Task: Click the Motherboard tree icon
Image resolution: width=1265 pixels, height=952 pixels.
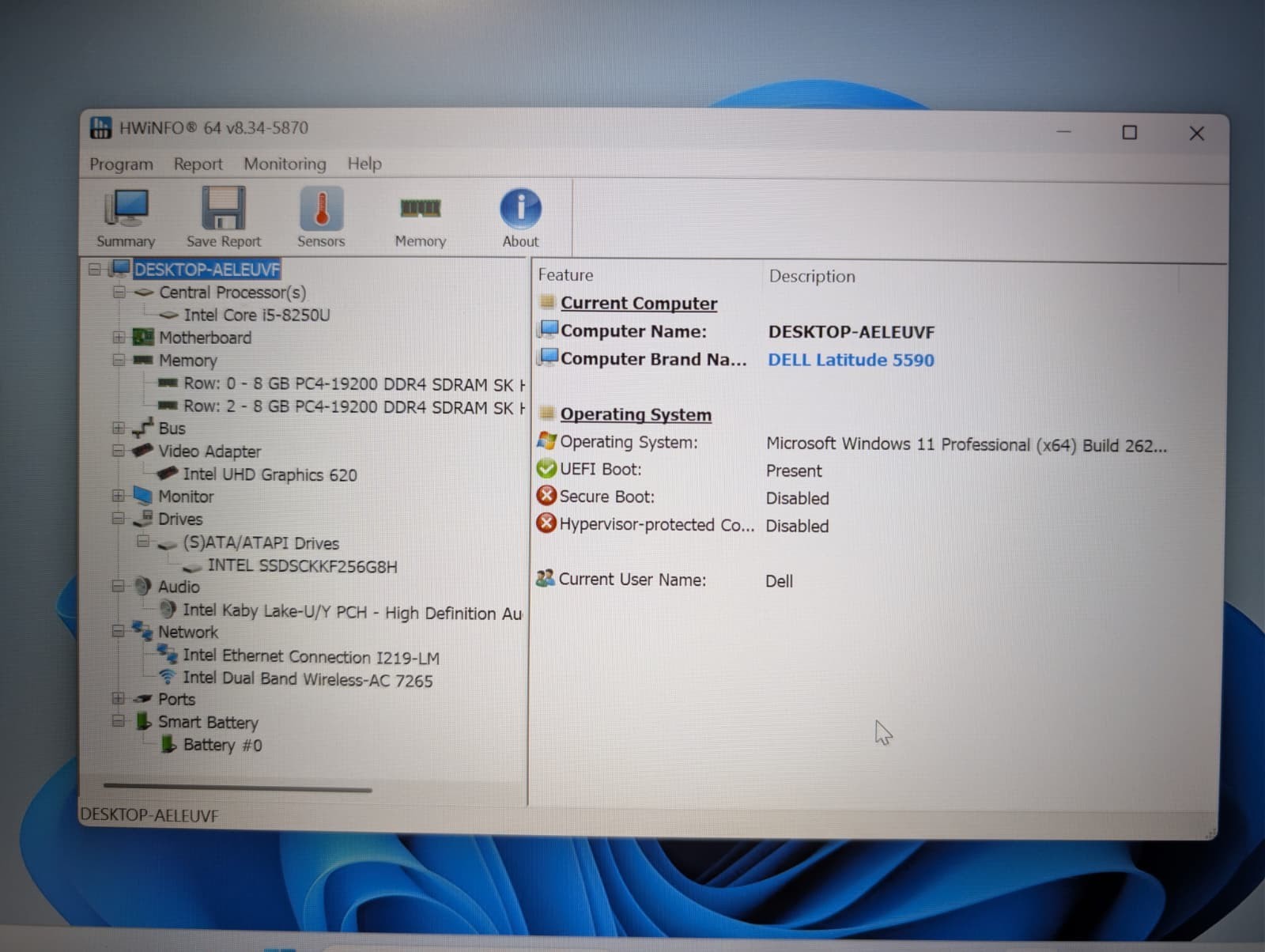Action: (142, 338)
